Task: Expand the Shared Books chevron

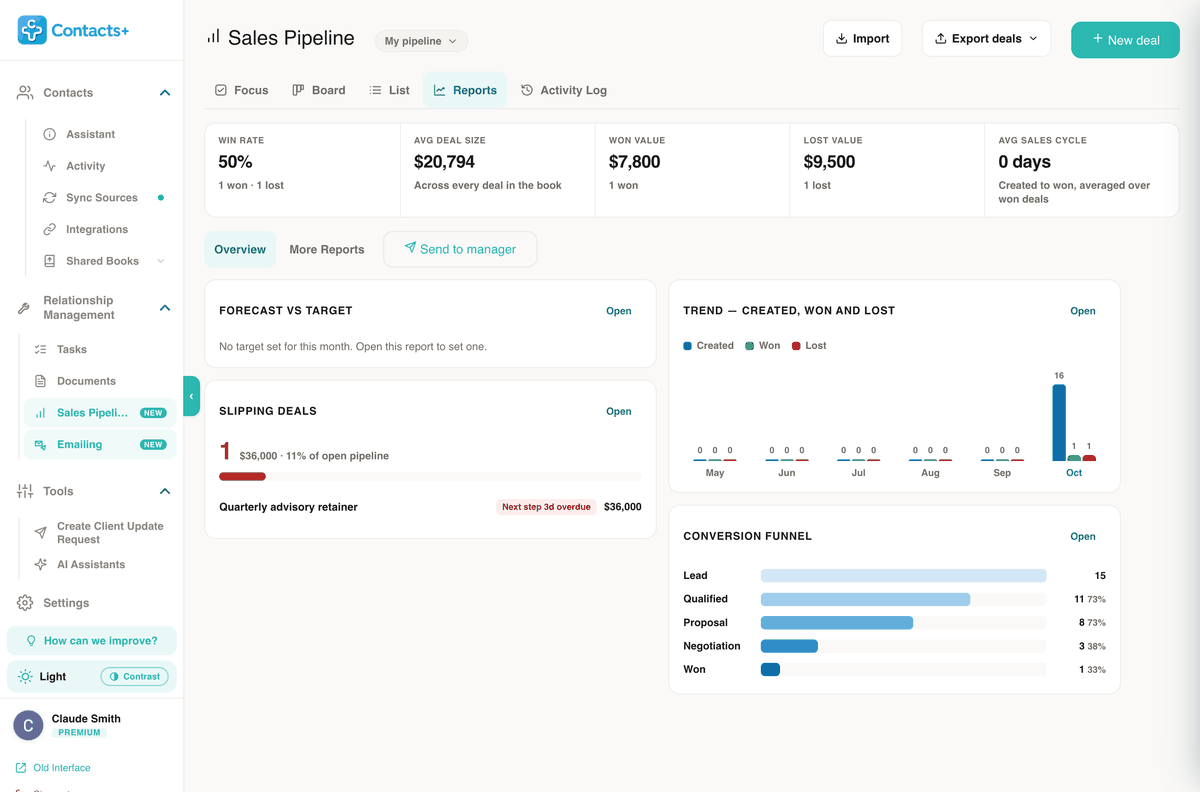Action: pyautogui.click(x=161, y=261)
